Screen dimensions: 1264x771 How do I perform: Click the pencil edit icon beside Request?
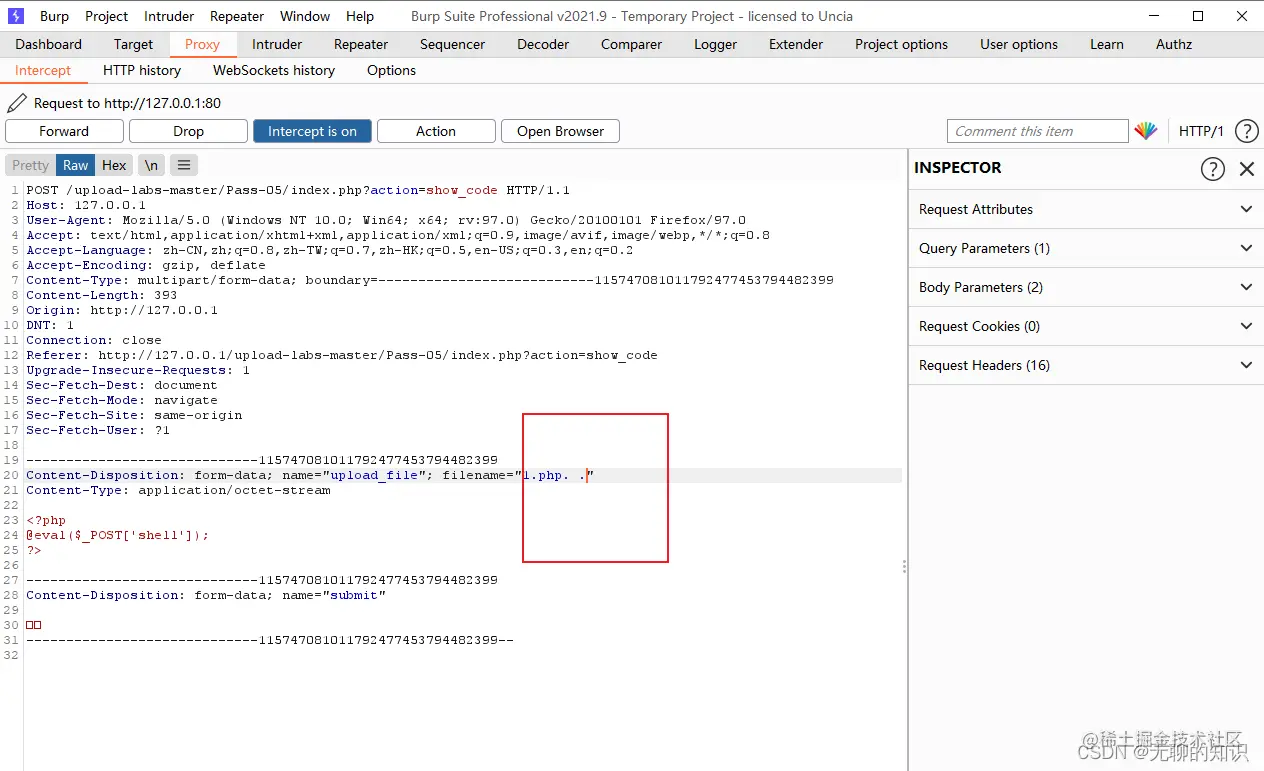pos(17,103)
